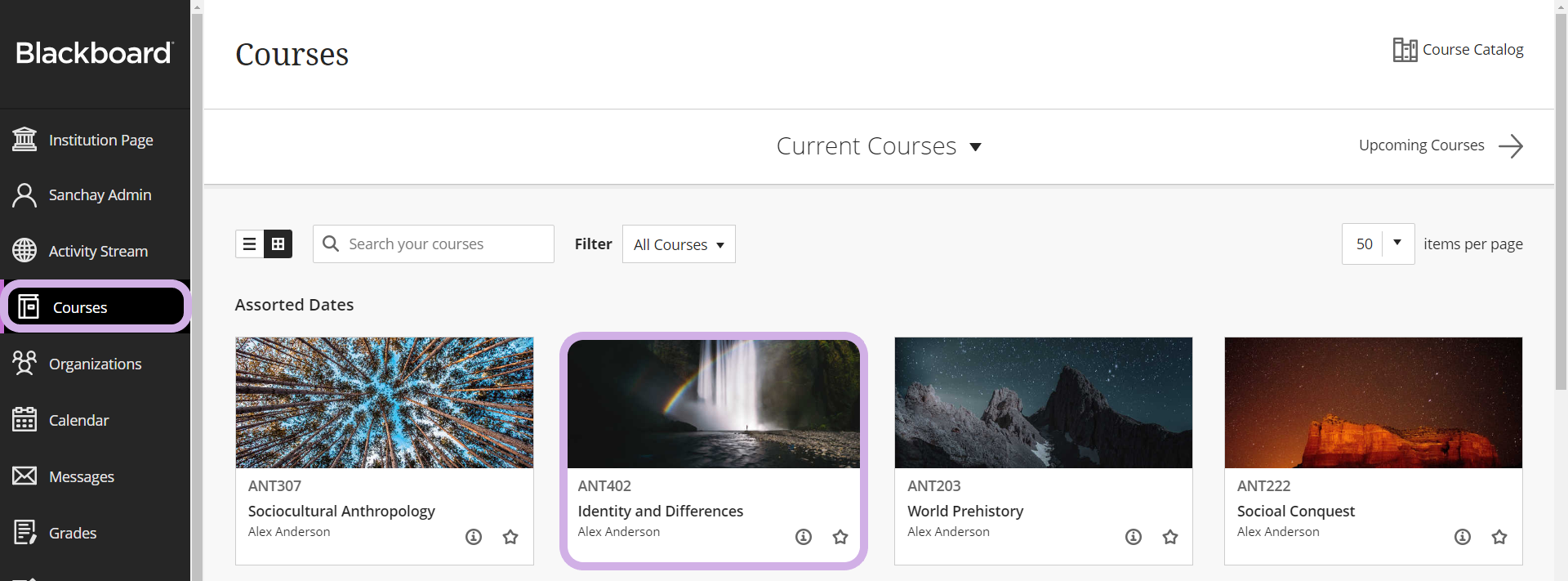Screen dimensions: 1568x581
Task: Switch to grid view
Action: pos(278,244)
